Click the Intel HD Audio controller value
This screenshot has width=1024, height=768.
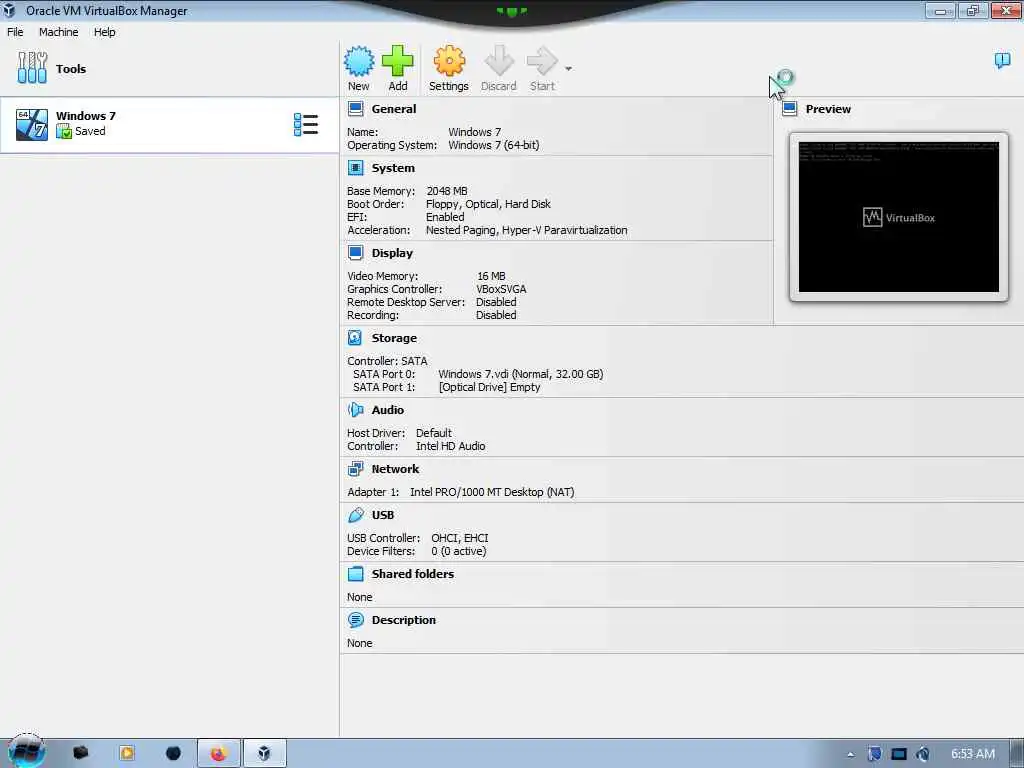coord(451,447)
